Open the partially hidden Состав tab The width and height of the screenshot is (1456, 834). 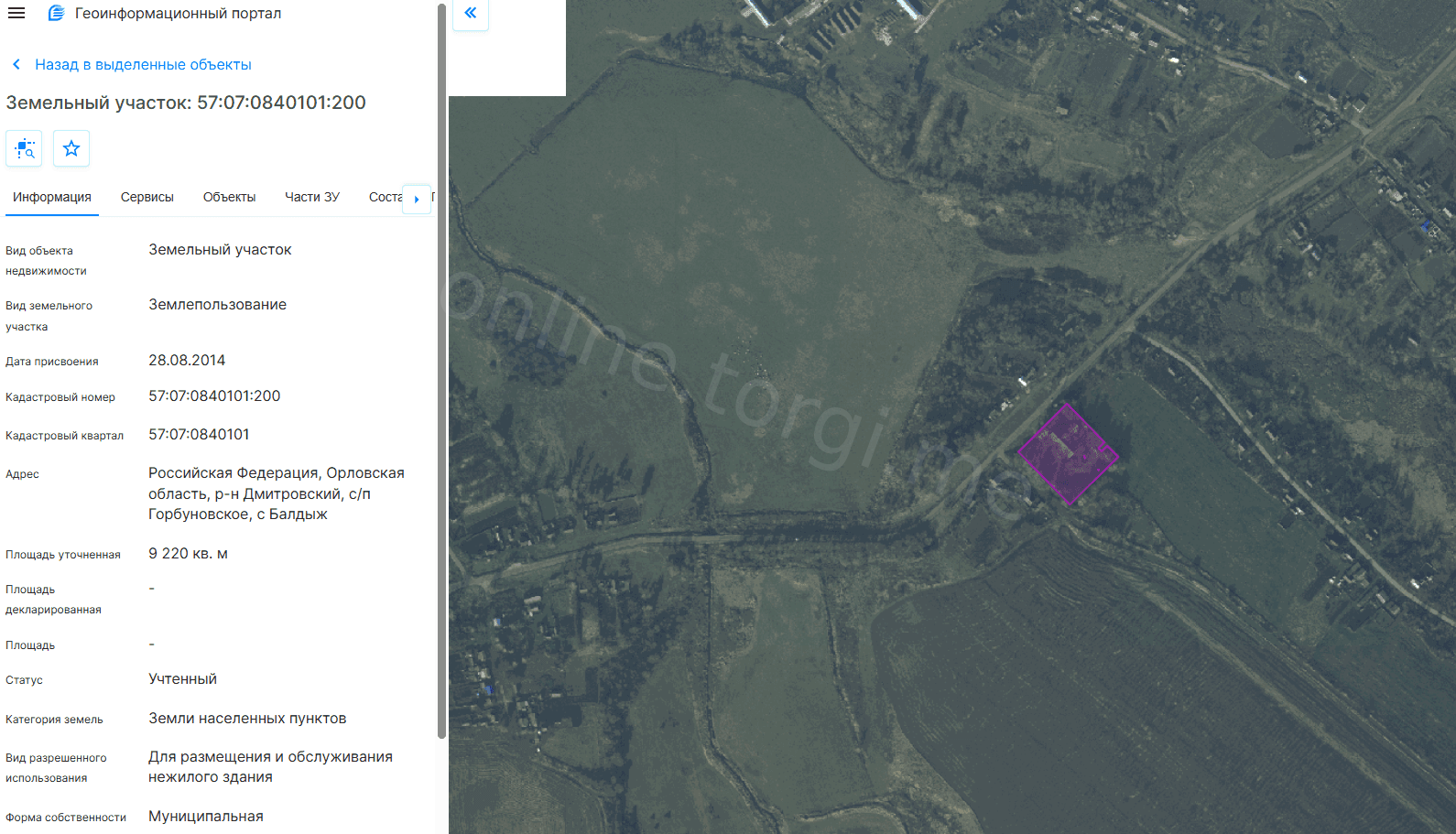pyautogui.click(x=385, y=198)
